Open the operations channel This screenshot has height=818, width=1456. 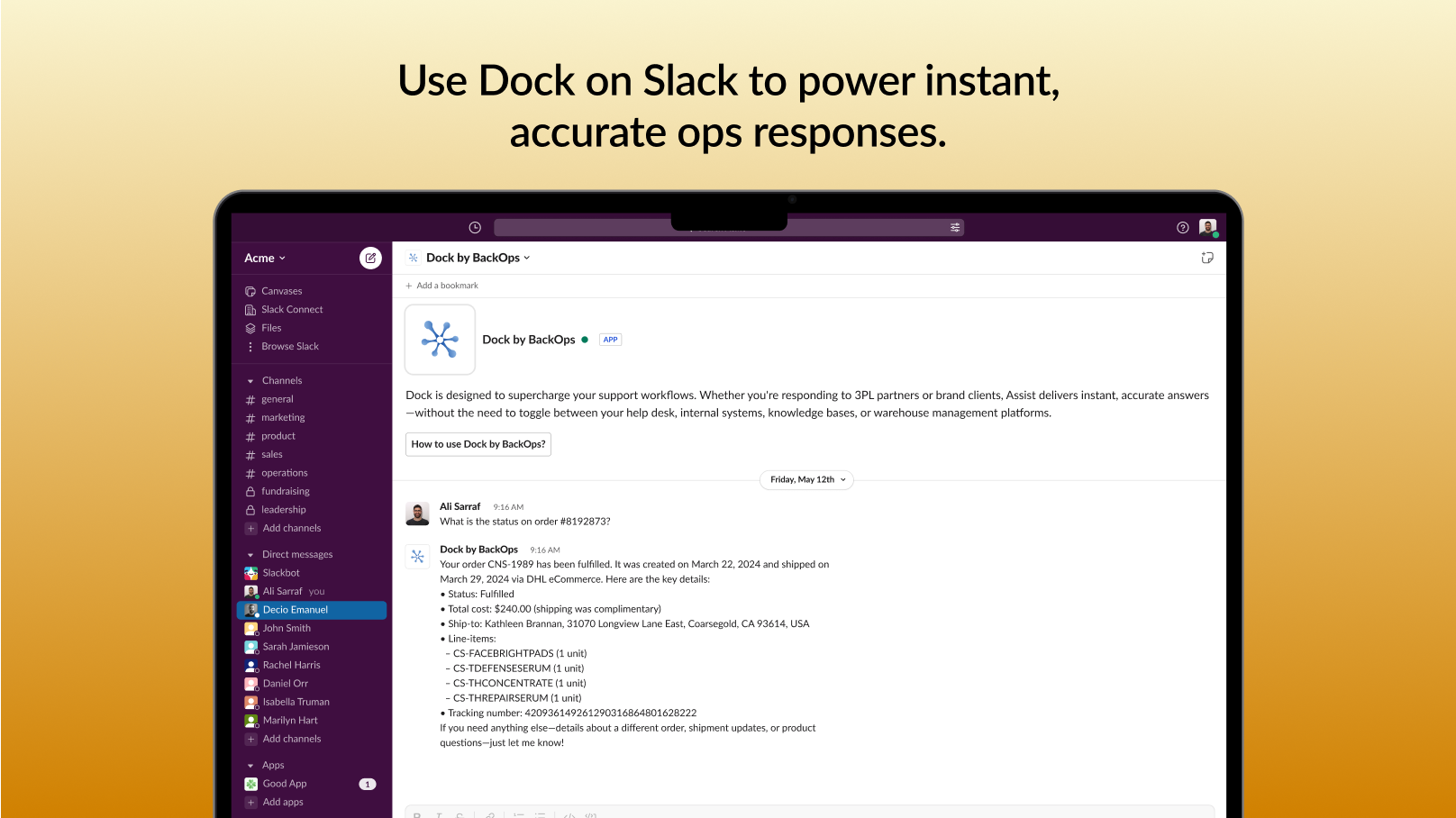(x=285, y=473)
